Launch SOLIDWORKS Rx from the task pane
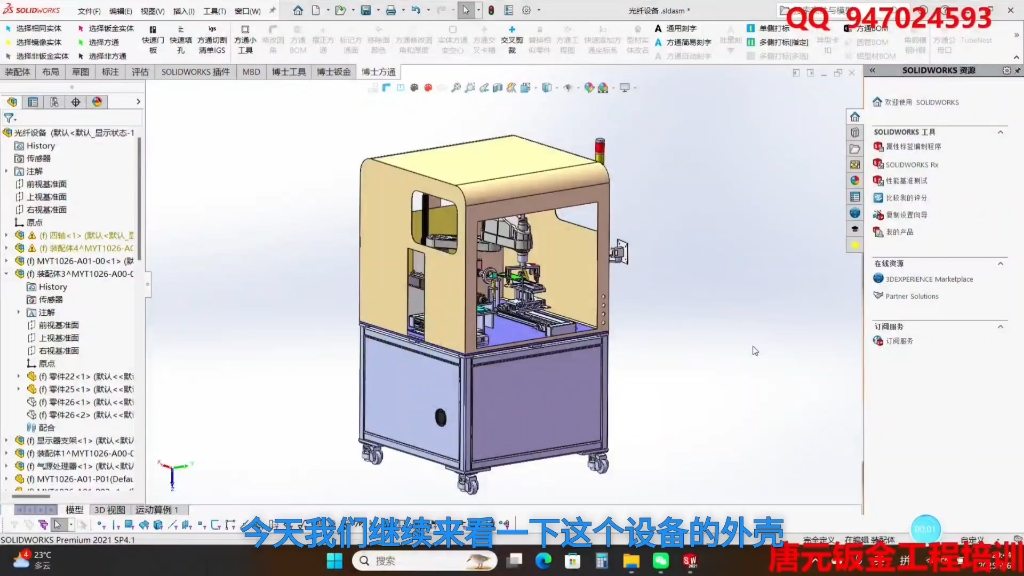Viewport: 1024px width, 576px height. coord(912,165)
